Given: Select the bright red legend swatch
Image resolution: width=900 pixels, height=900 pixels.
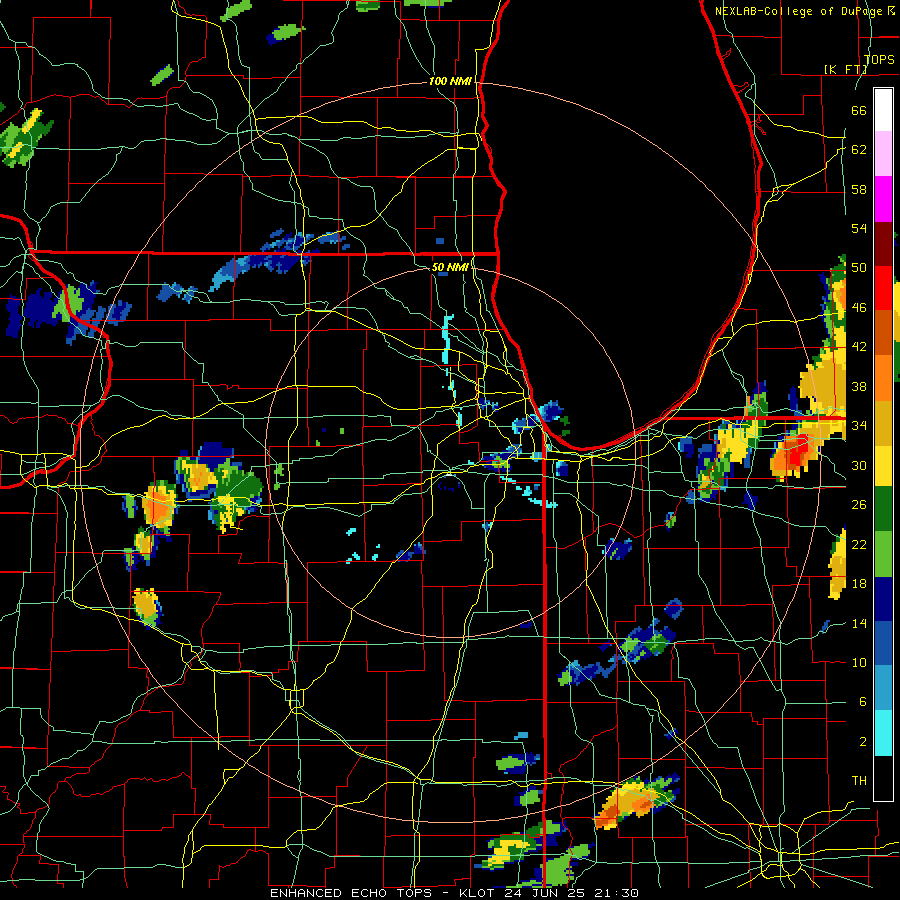Looking at the screenshot, I should point(883,288).
